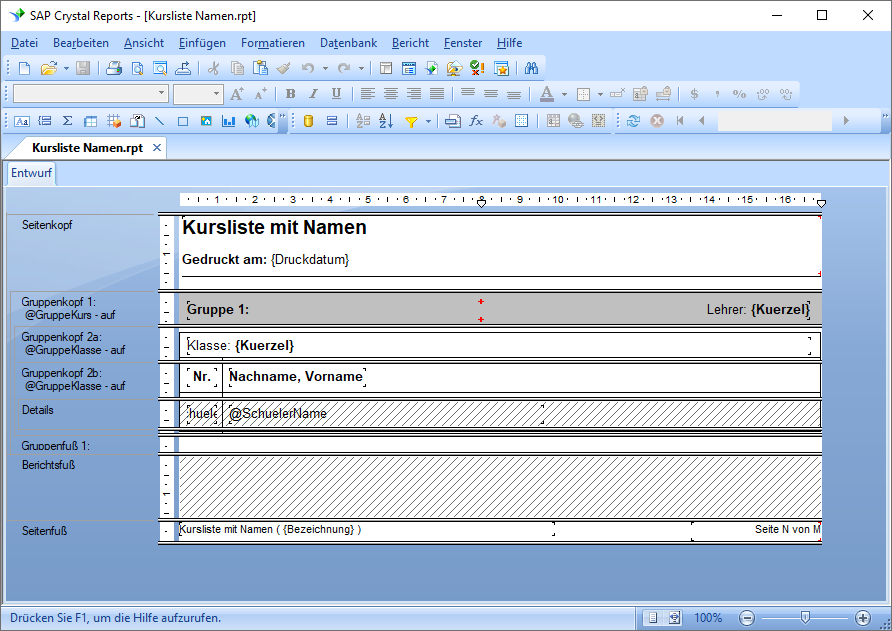Click the Paste clipboard icon
Screen dimensions: 892x631
coord(261,69)
